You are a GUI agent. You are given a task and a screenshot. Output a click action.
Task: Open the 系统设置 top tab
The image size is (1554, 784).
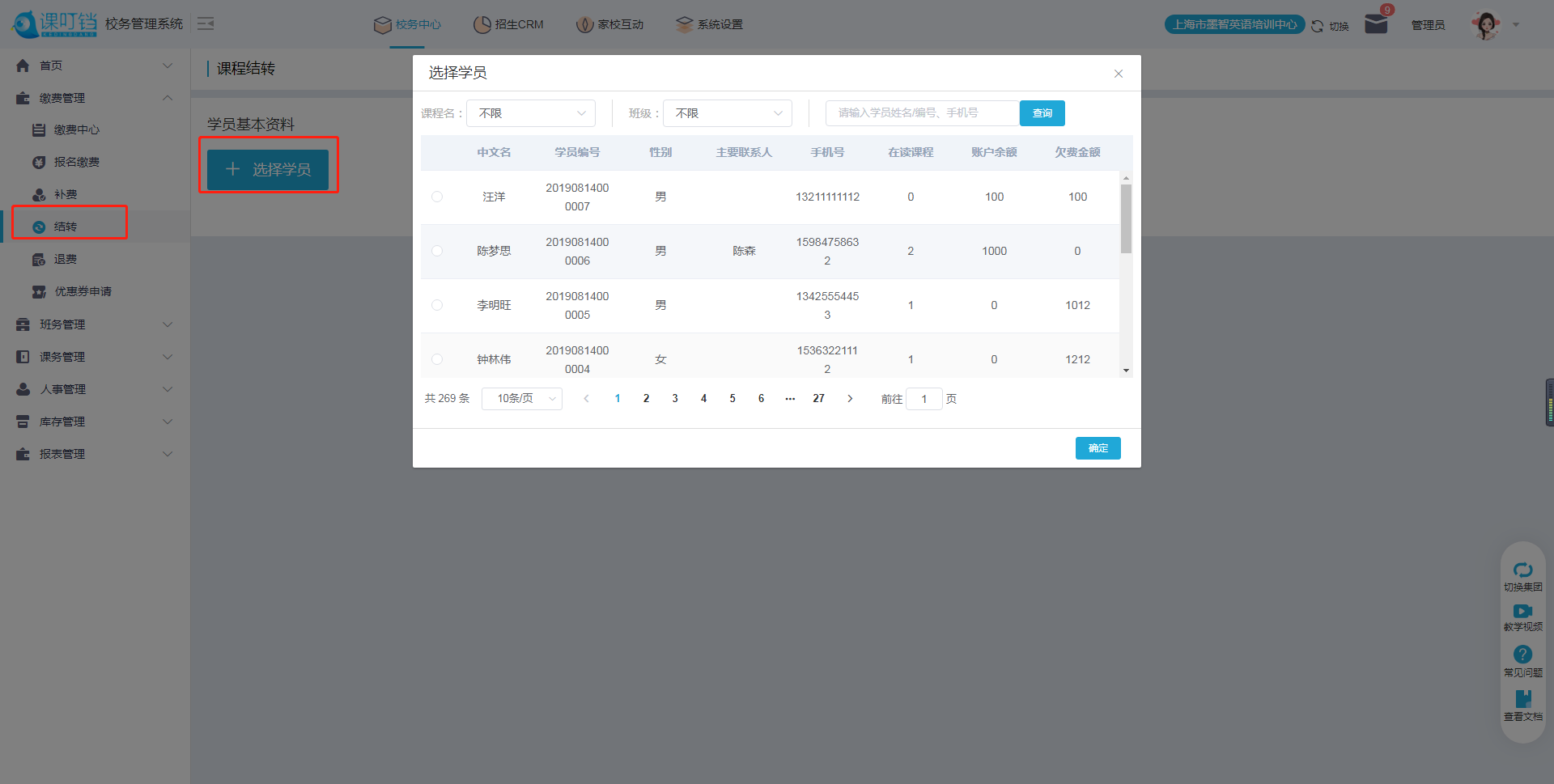(x=709, y=24)
